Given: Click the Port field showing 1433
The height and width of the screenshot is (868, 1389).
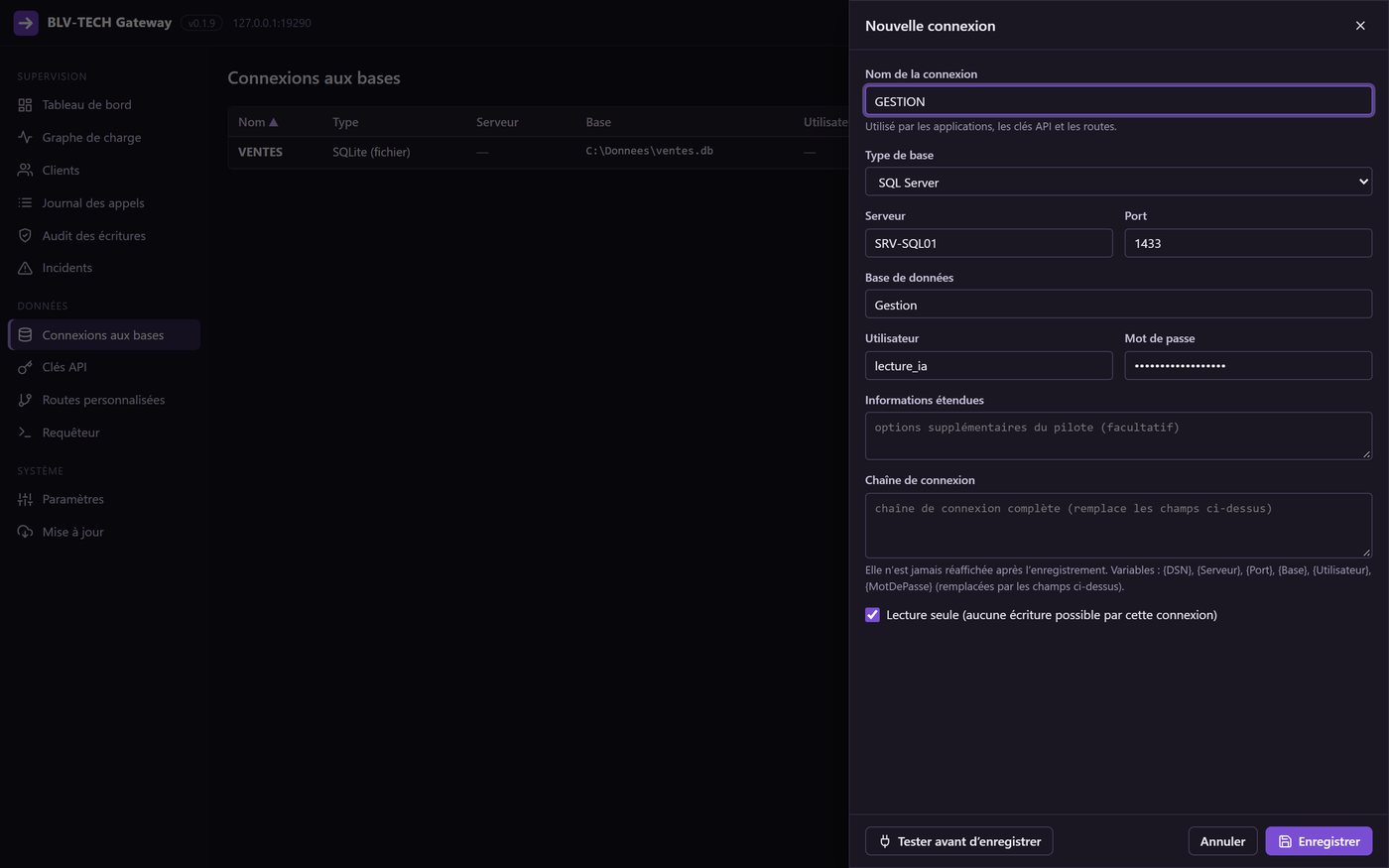Looking at the screenshot, I should (x=1248, y=243).
